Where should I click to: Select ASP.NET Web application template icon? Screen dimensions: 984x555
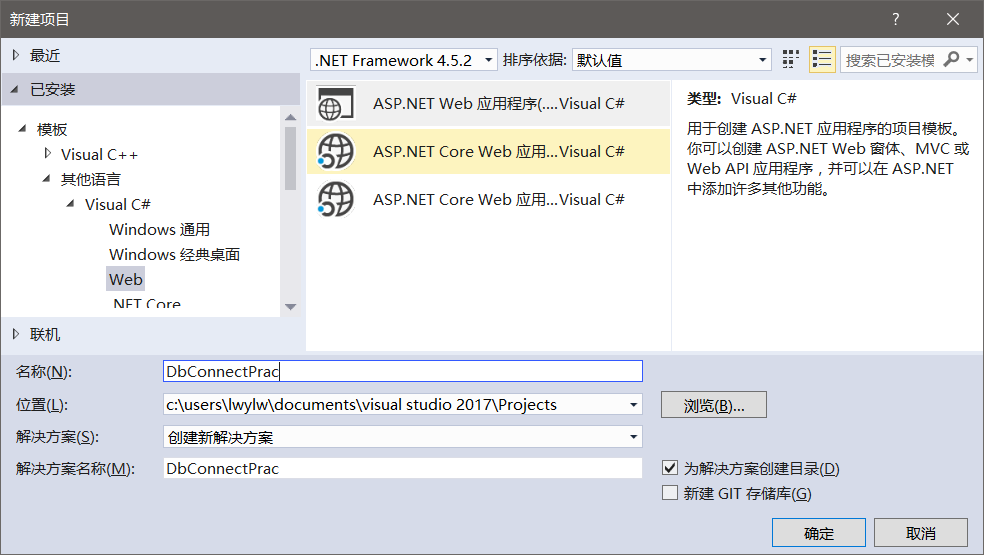pos(336,104)
